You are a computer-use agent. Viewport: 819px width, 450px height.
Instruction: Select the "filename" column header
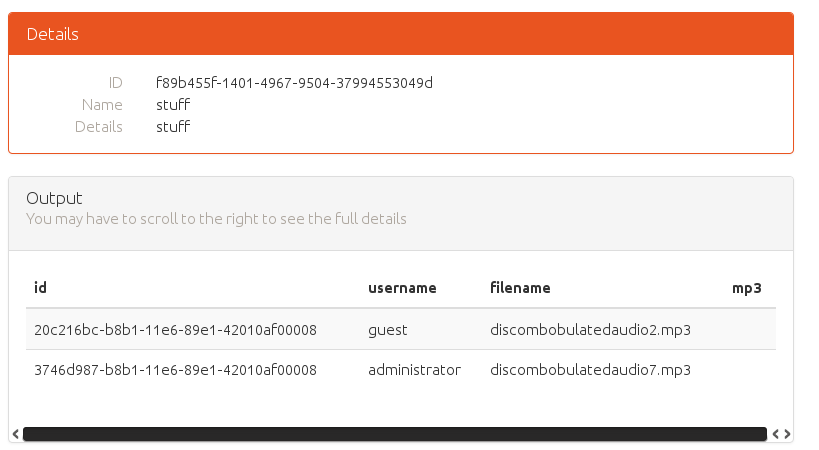coord(520,288)
